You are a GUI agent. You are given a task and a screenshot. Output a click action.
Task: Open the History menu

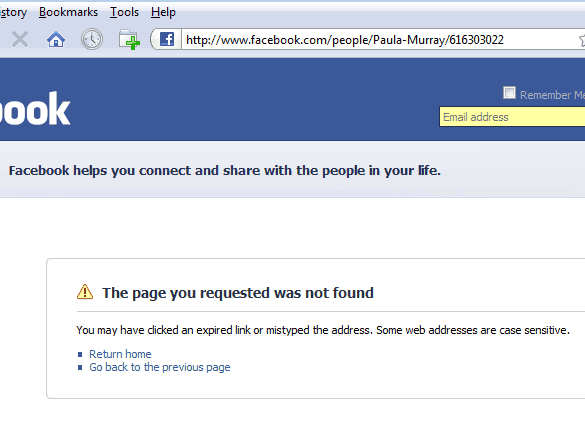13,12
